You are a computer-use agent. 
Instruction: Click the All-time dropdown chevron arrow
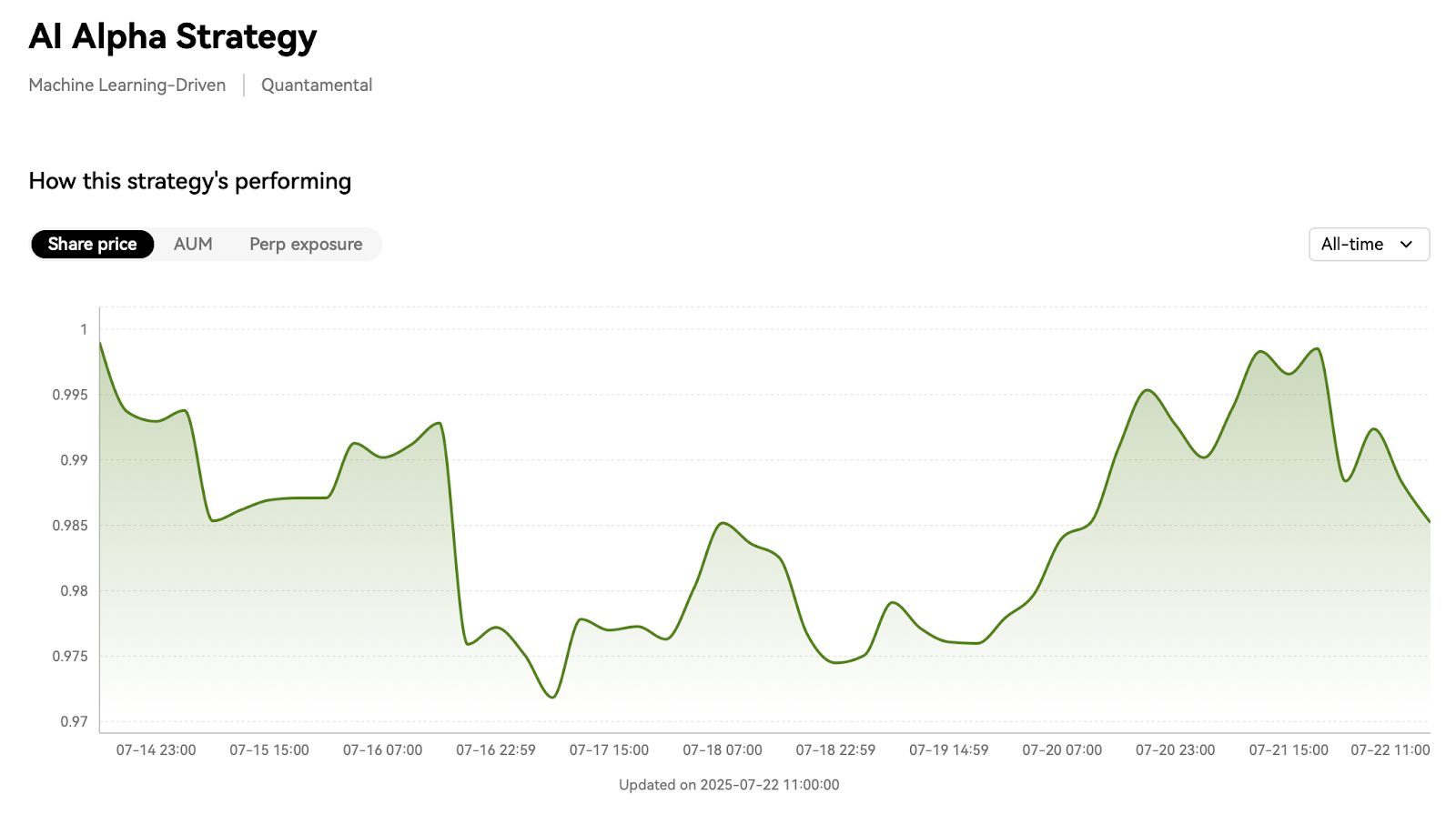pos(1406,244)
